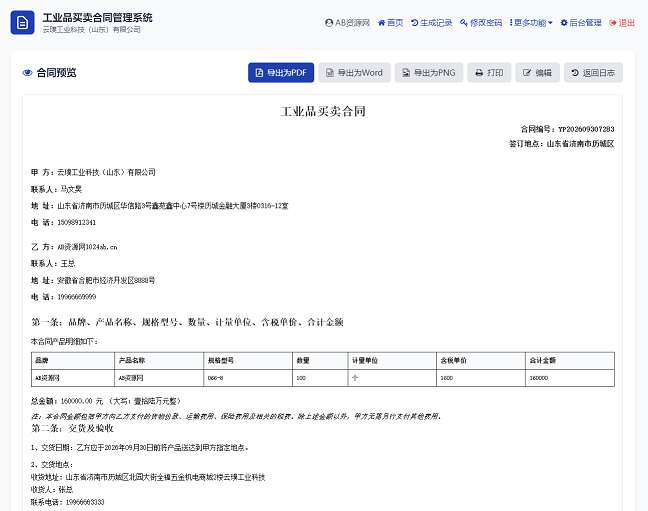The width and height of the screenshot is (648, 511).
Task: Click the 合同预览 heading
Action: point(57,73)
